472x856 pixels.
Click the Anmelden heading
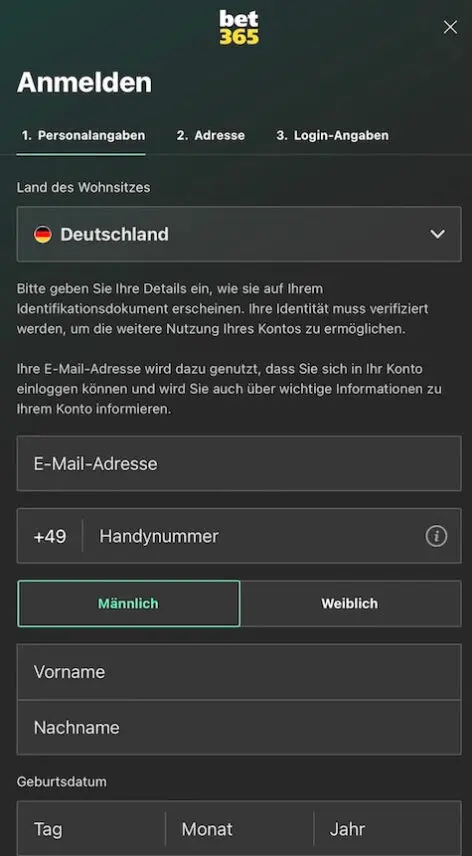tap(85, 83)
